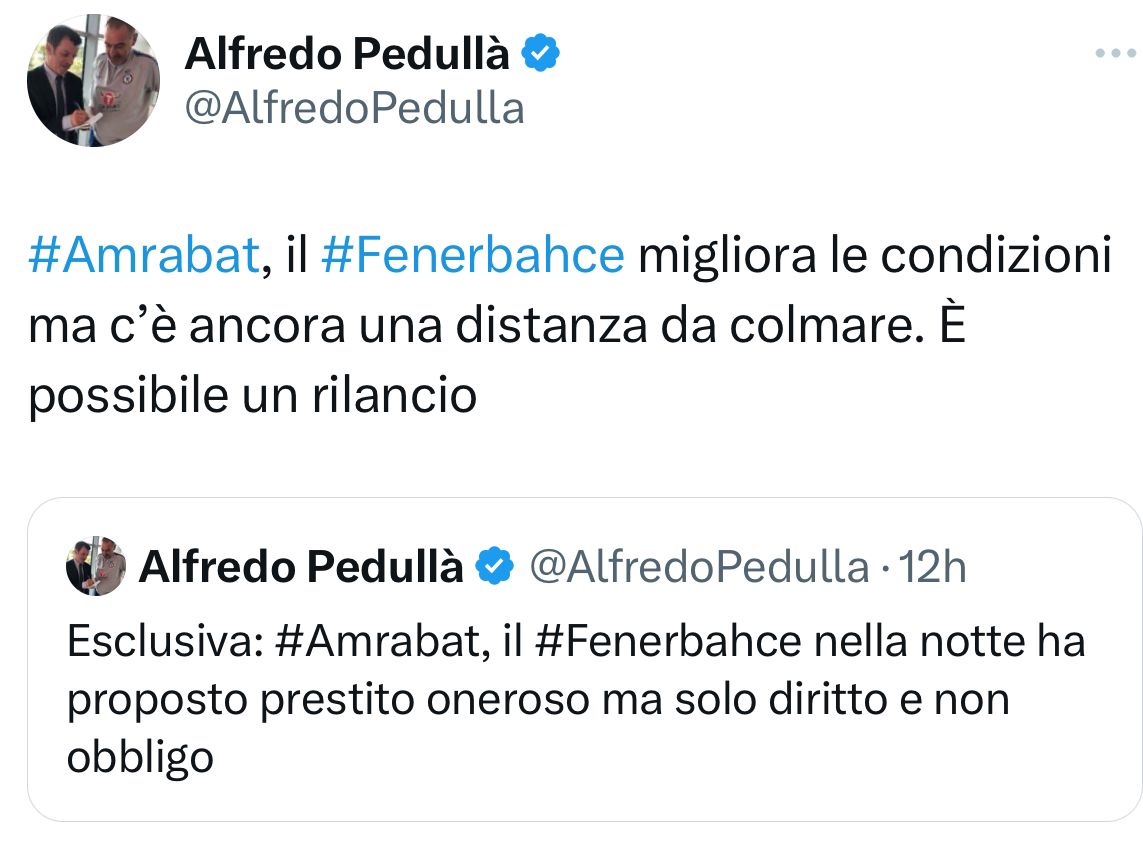Open the quoted tweet at "obbligo"
This screenshot has width=1143, height=858.
tap(140, 757)
